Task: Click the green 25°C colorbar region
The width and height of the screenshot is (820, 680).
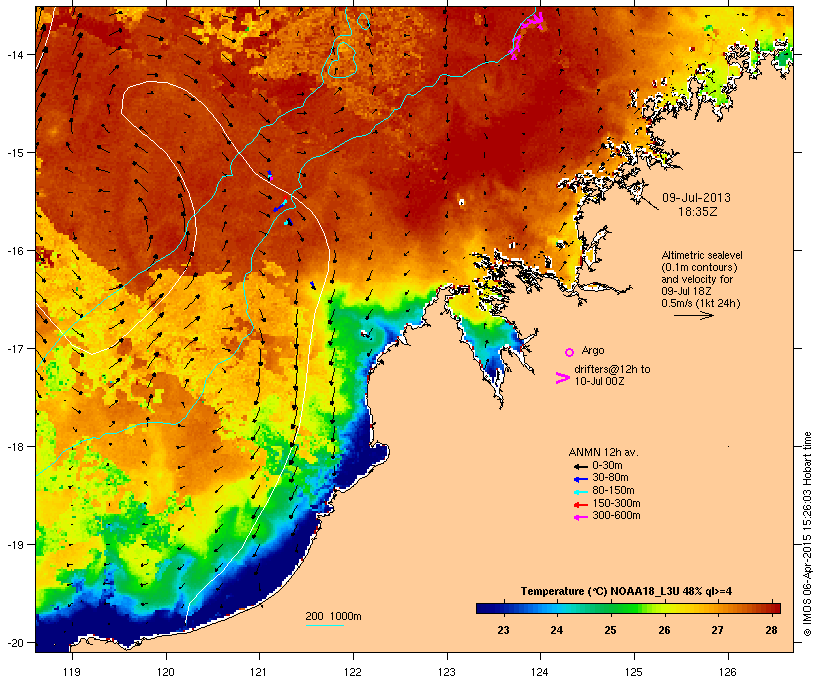Action: click(610, 608)
